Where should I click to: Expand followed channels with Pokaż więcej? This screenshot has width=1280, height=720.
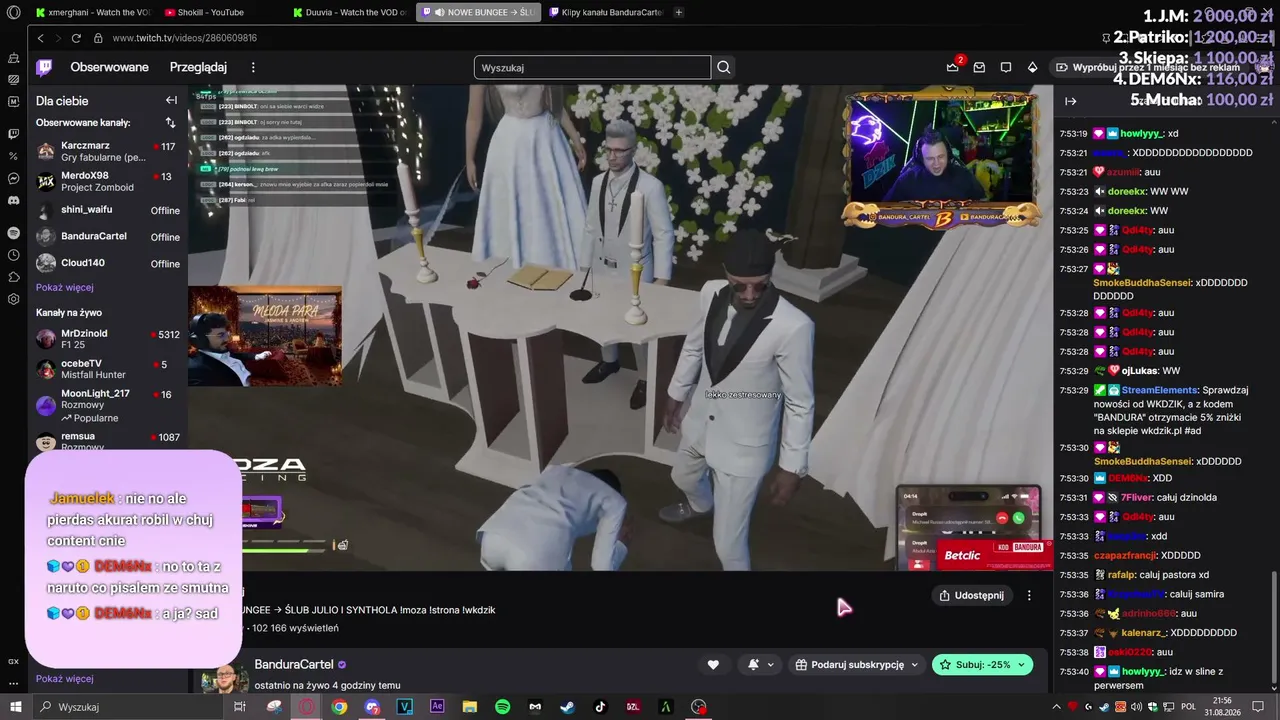click(65, 287)
